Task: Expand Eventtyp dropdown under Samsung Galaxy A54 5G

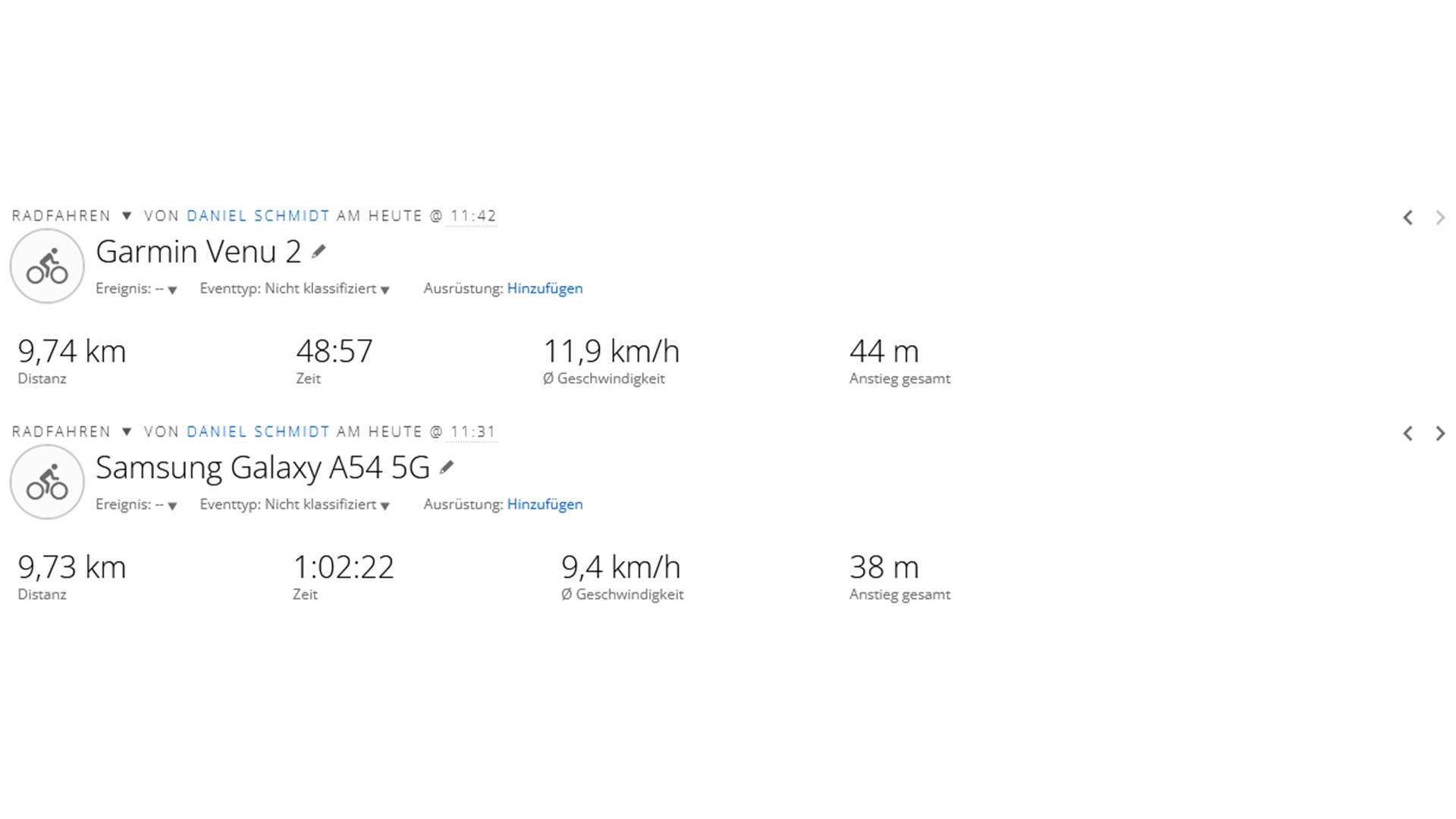Action: 384,506
